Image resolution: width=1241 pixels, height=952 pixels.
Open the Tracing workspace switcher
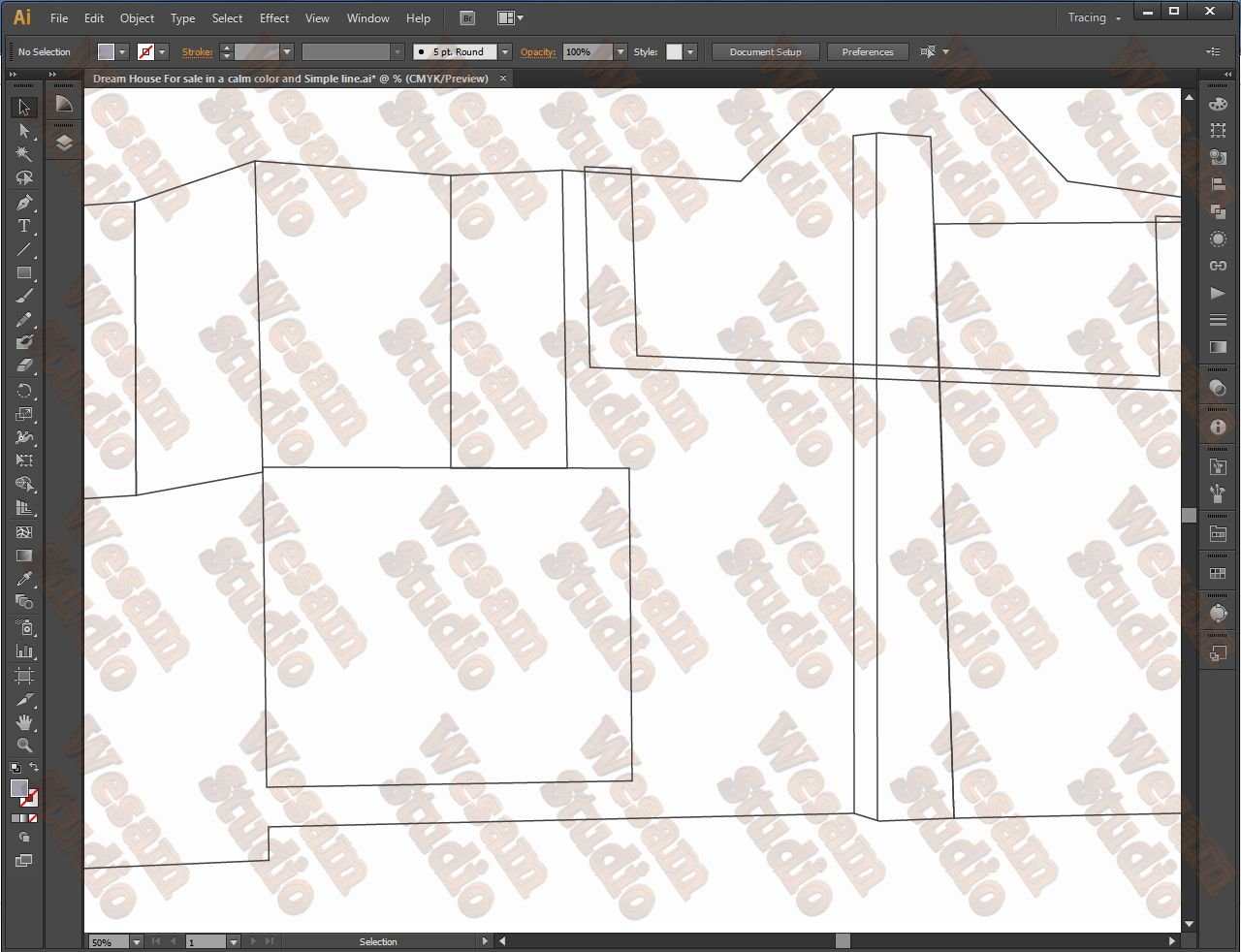pyautogui.click(x=1094, y=17)
